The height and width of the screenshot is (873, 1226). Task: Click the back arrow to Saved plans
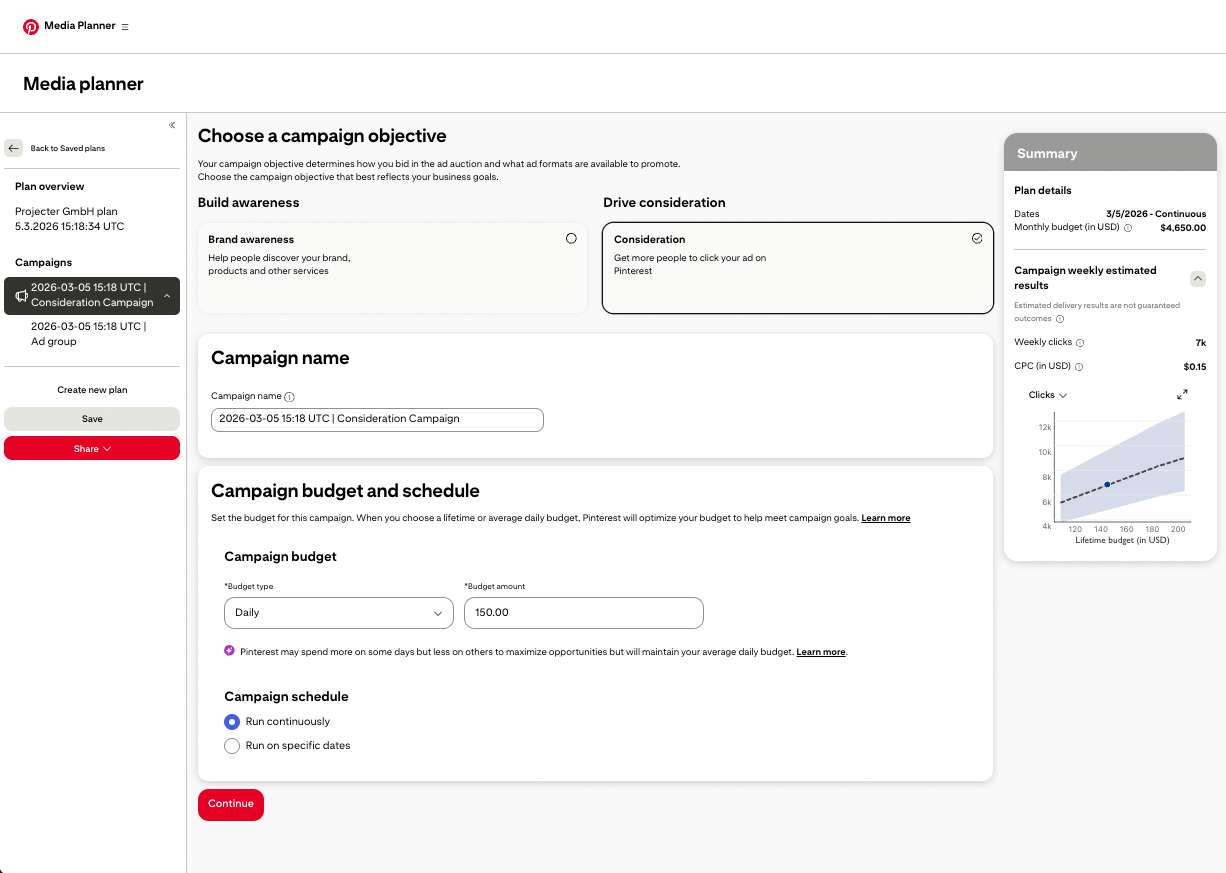(x=14, y=148)
